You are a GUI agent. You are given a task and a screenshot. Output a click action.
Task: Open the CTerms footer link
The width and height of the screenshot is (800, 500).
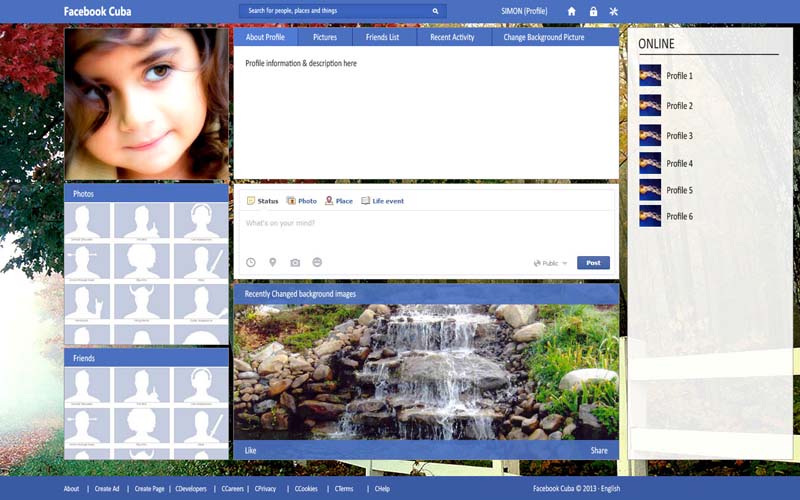click(344, 489)
